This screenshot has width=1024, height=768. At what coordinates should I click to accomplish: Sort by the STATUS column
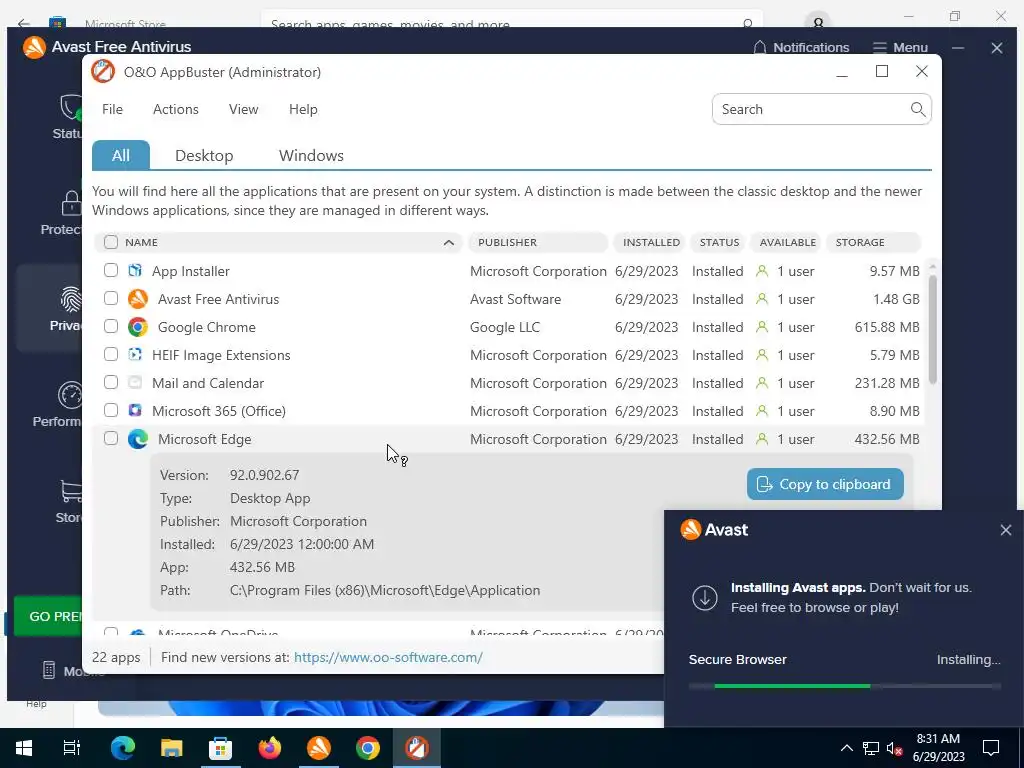click(x=718, y=242)
